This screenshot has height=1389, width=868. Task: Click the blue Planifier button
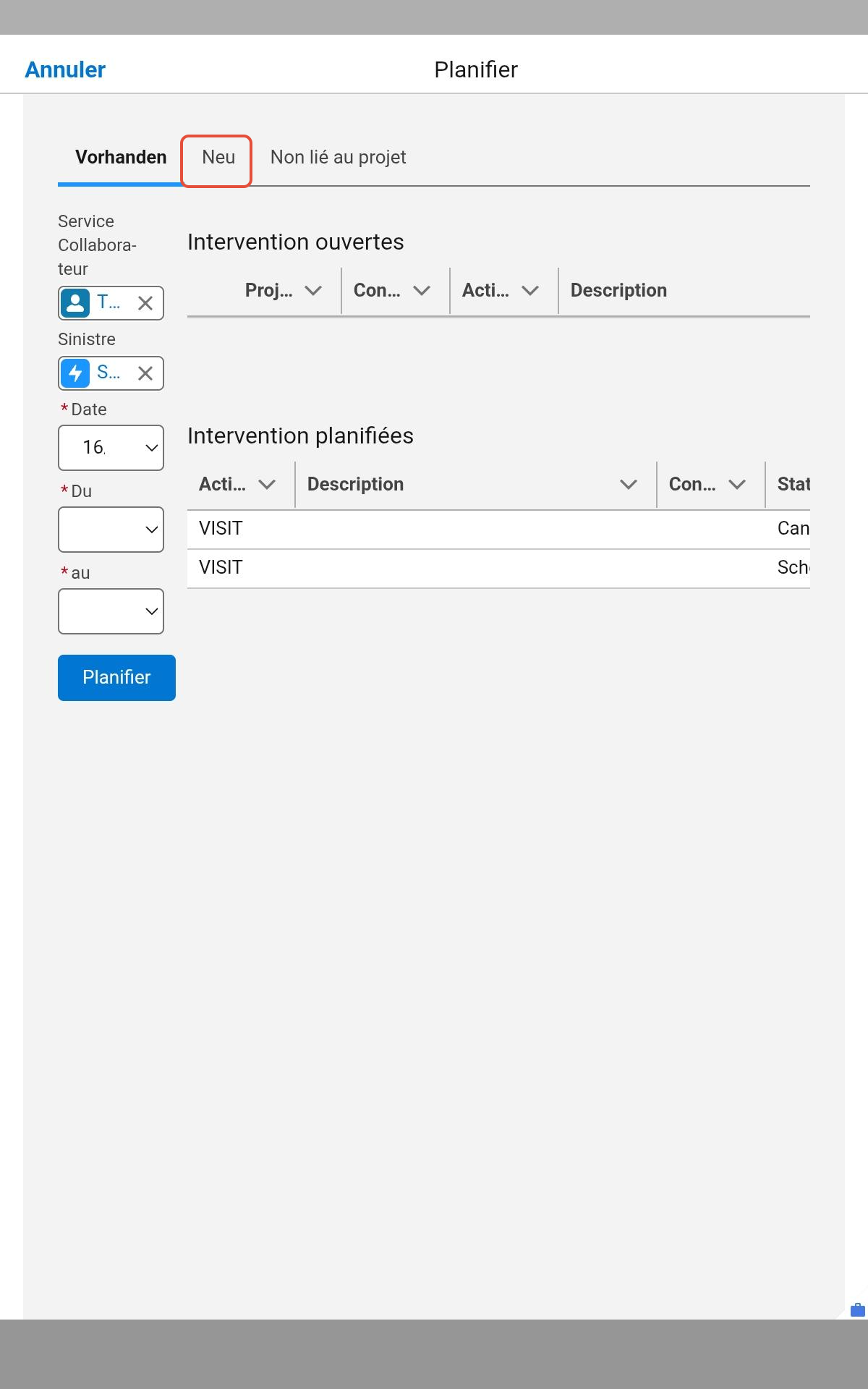(116, 678)
